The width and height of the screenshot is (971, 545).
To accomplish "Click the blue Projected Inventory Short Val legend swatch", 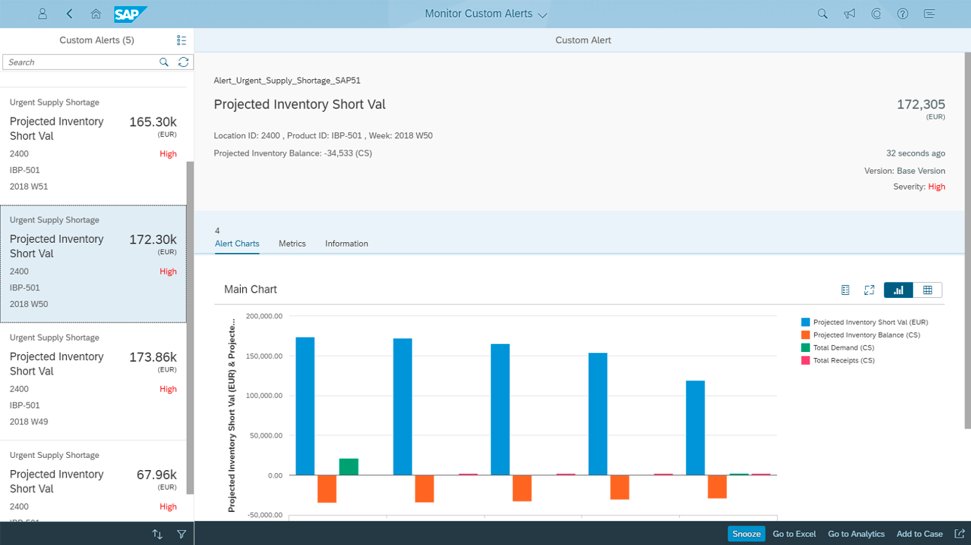I will (x=806, y=322).
